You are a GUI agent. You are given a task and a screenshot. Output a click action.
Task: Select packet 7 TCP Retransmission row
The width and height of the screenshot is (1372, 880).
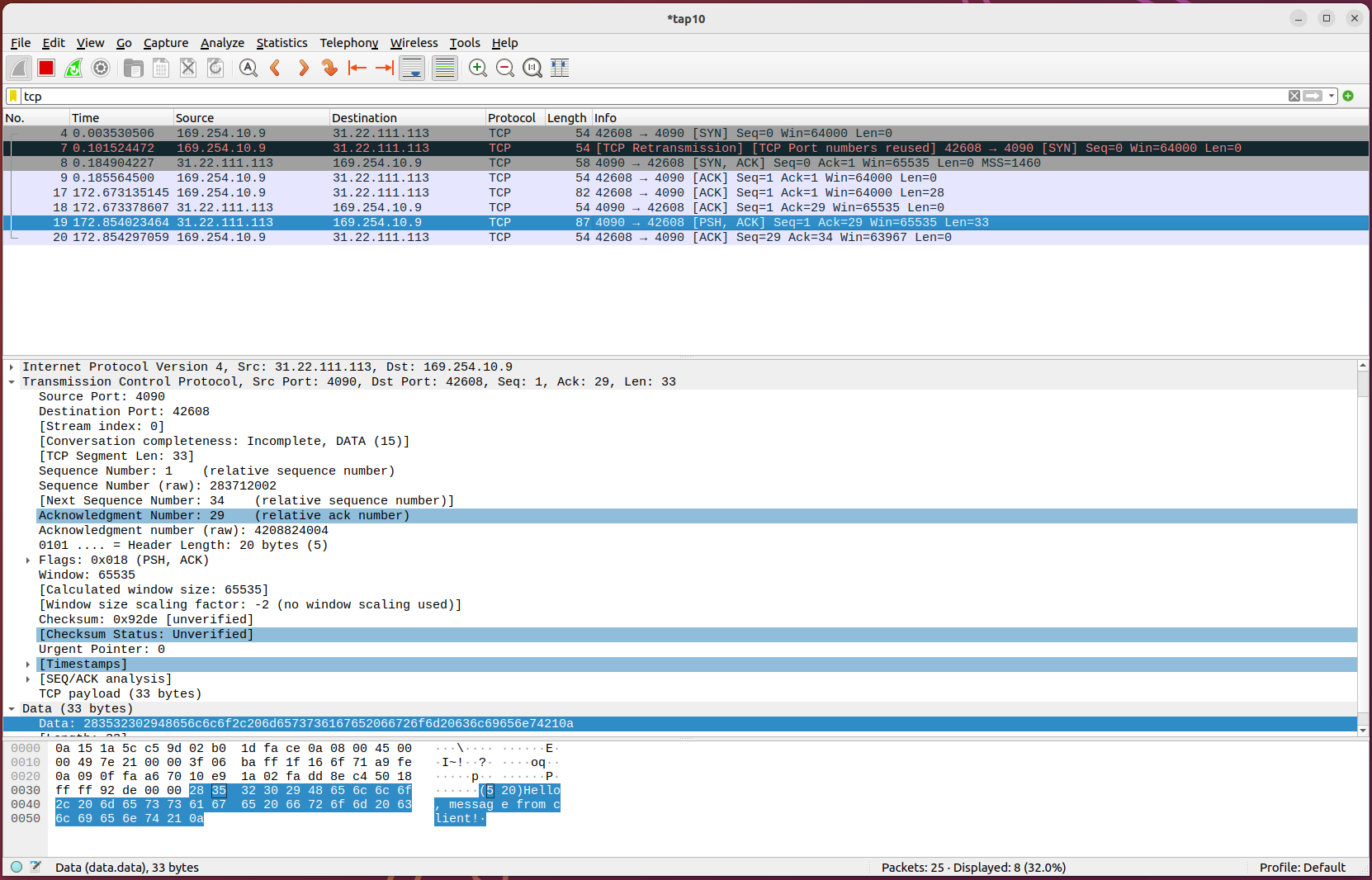[x=686, y=148]
